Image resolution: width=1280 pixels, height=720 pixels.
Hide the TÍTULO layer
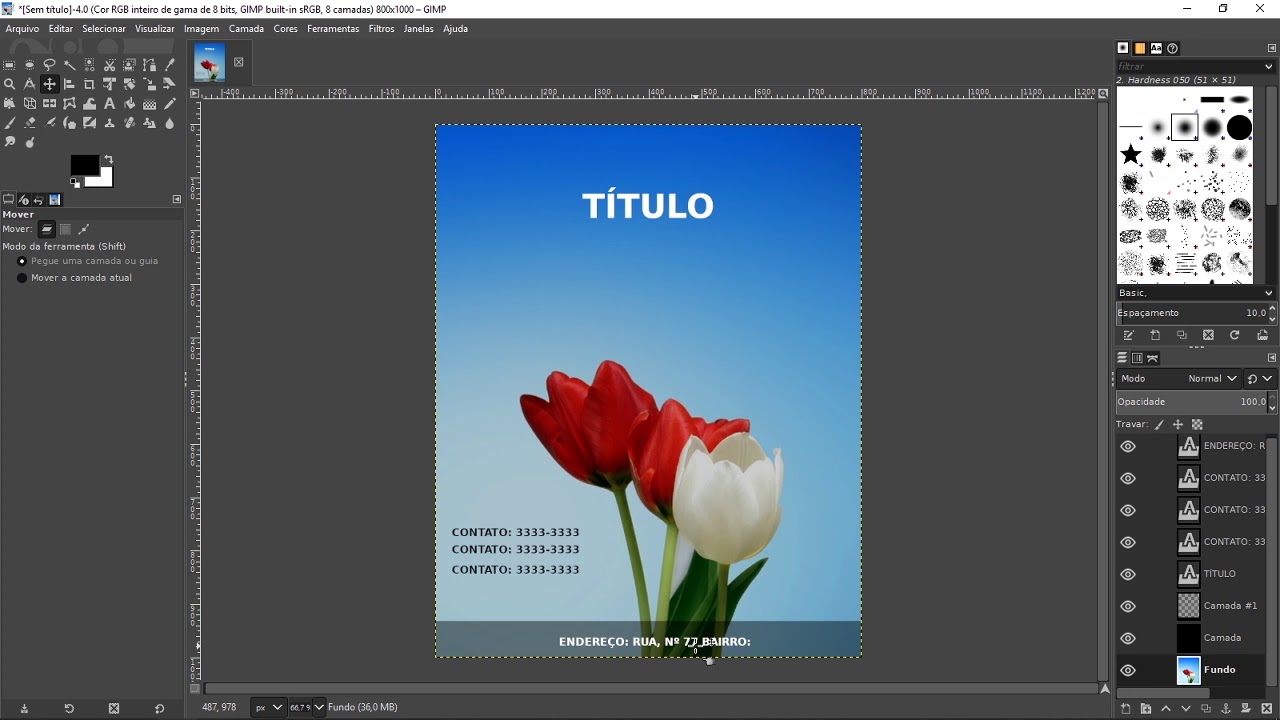pos(1128,574)
